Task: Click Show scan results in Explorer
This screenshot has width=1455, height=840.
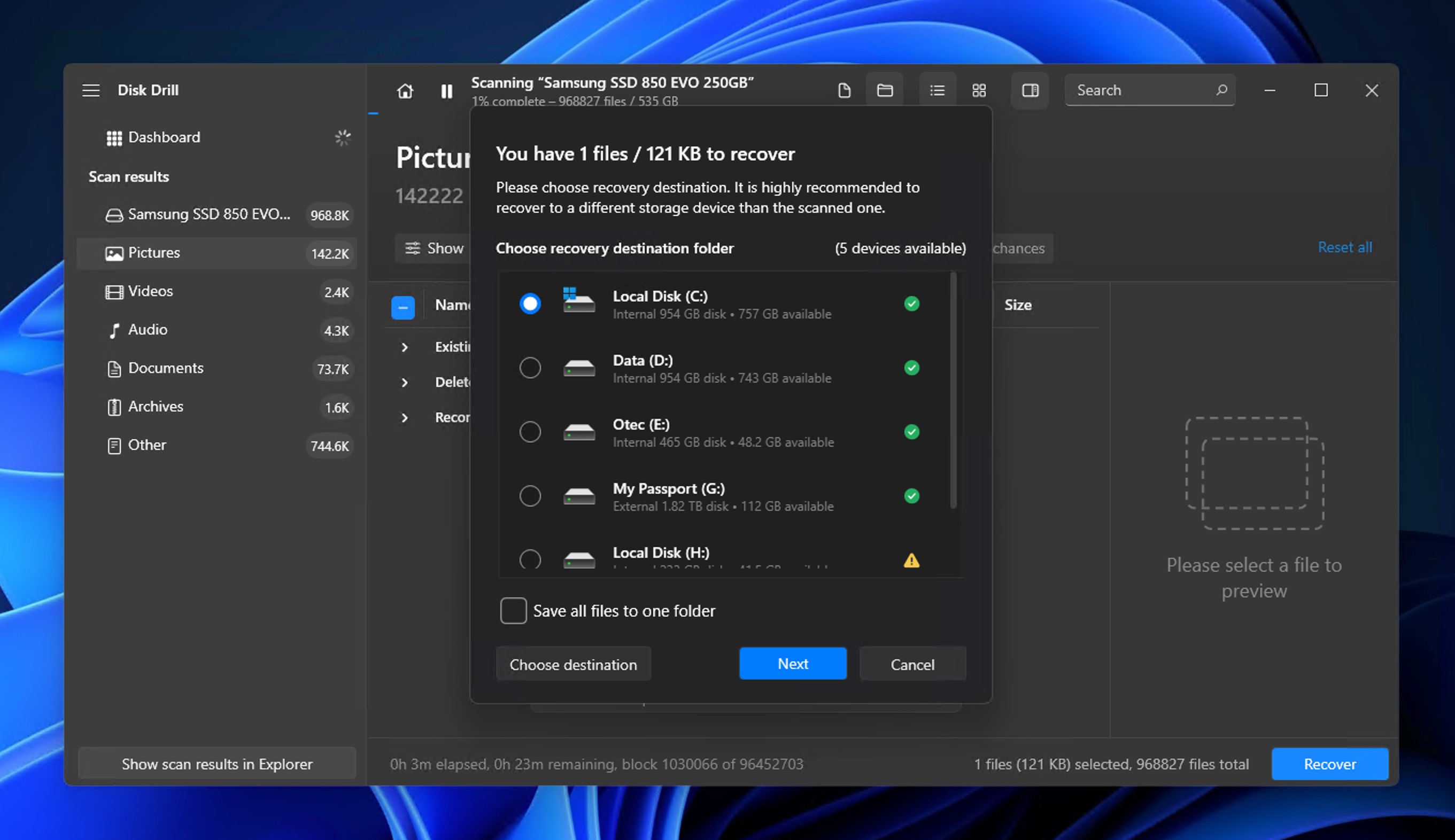Action: (x=217, y=764)
